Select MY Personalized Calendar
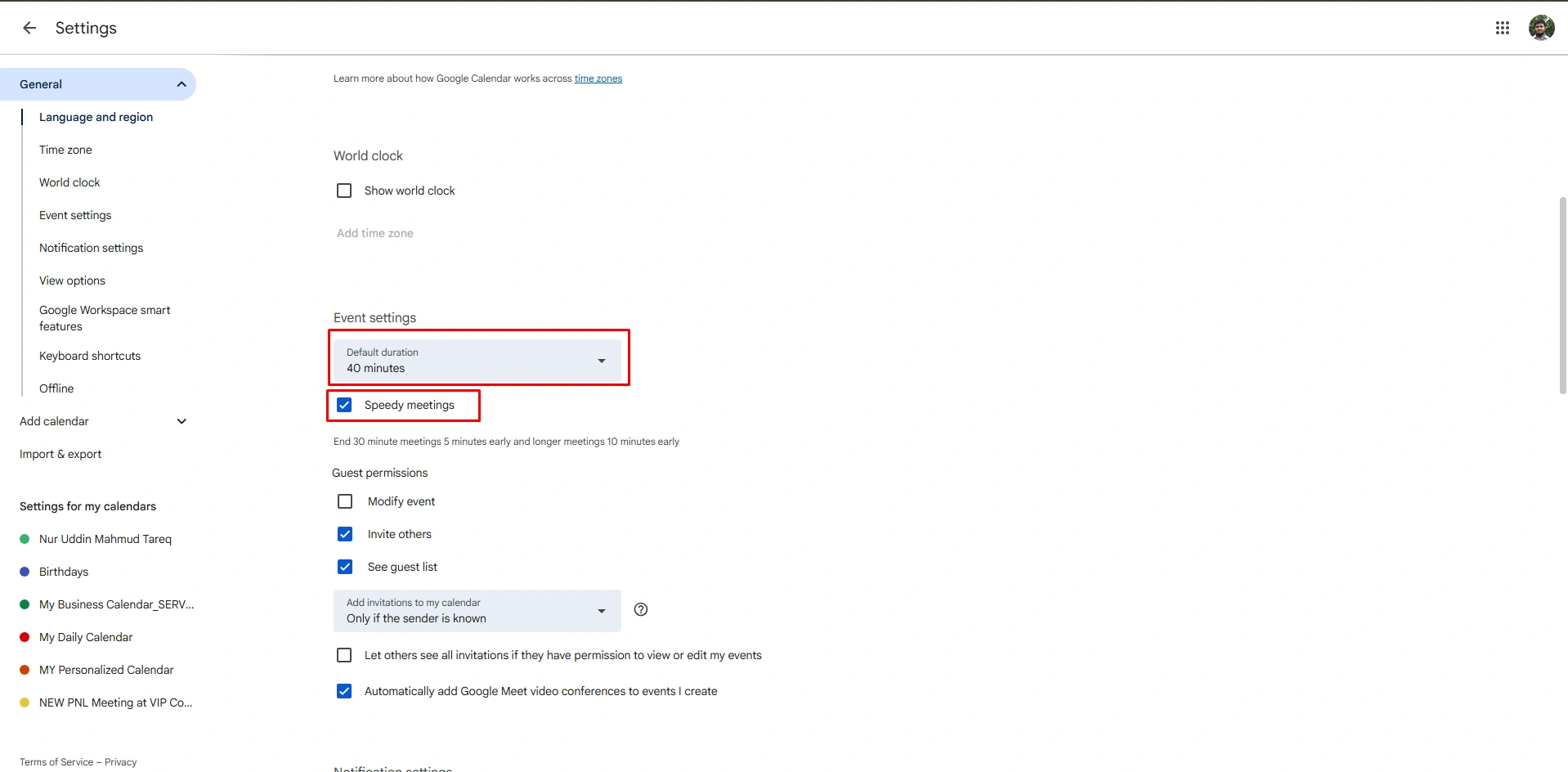Image resolution: width=1568 pixels, height=772 pixels. pos(106,670)
